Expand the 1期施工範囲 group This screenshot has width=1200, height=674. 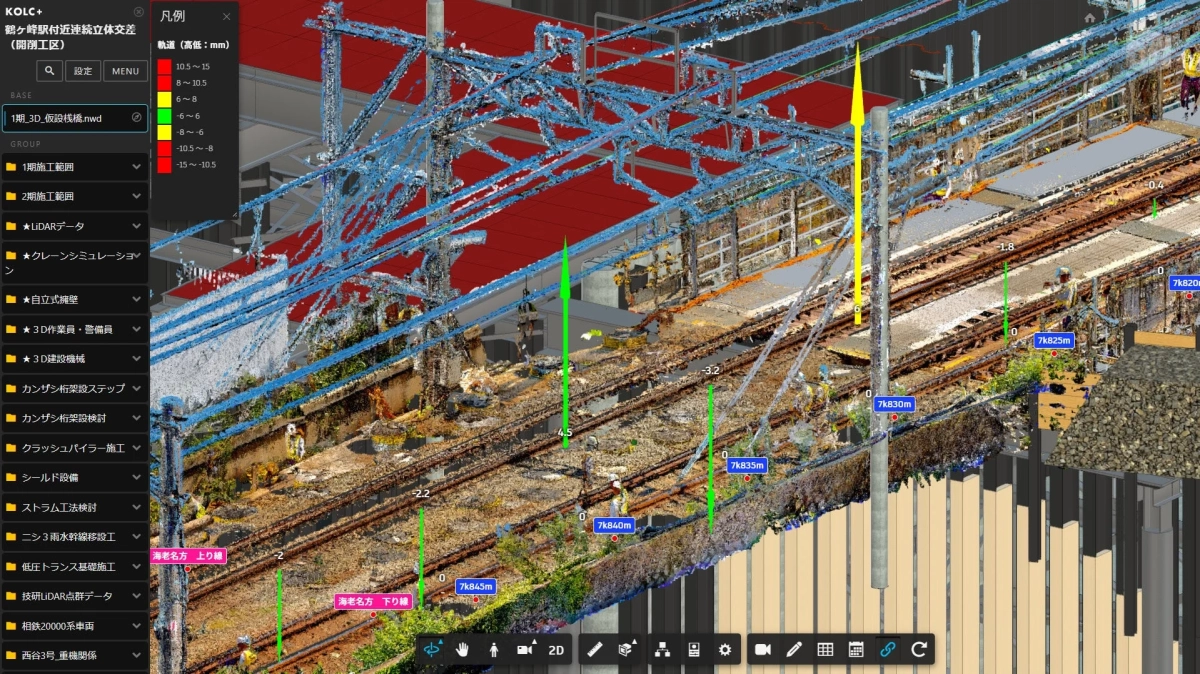tap(136, 167)
